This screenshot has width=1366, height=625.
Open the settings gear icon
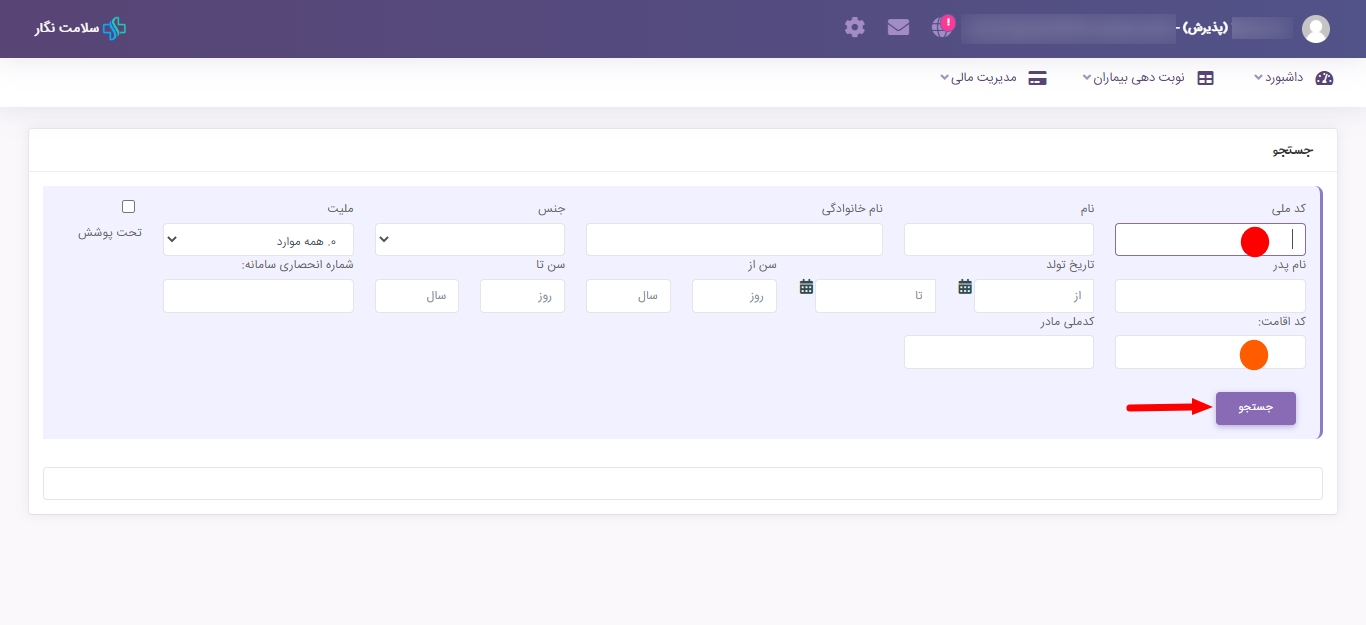(854, 27)
